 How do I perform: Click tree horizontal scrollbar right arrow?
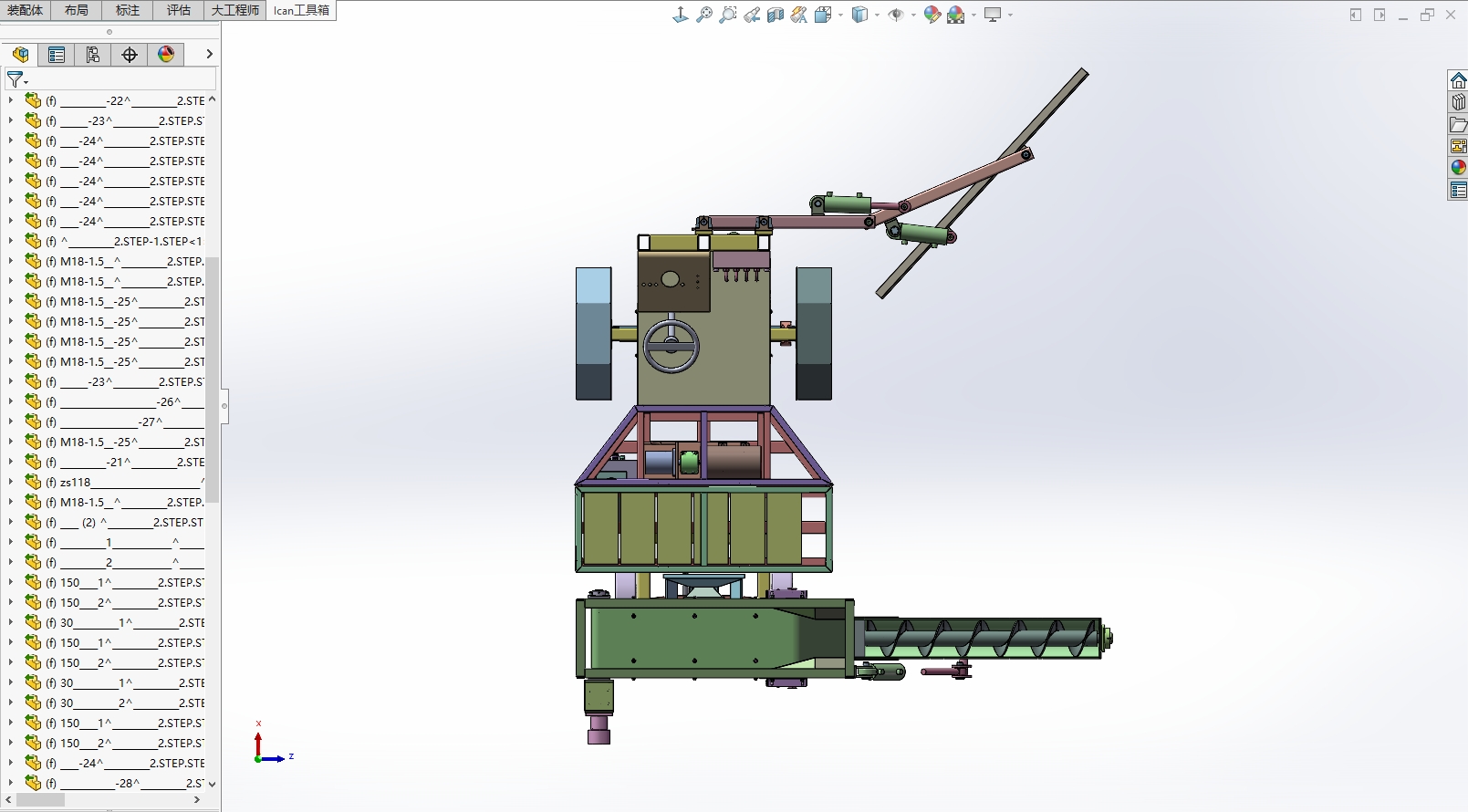[x=197, y=800]
